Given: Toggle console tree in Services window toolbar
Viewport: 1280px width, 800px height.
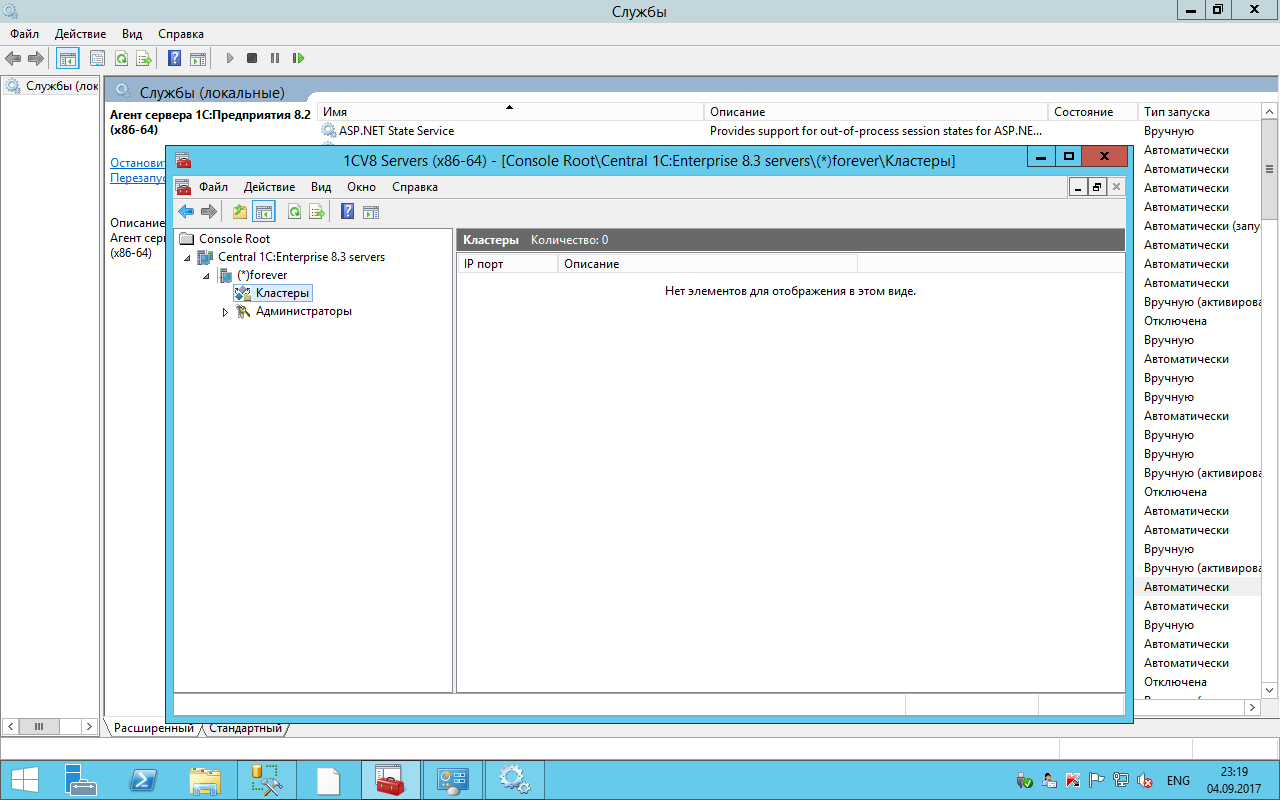Looking at the screenshot, I should pos(68,58).
